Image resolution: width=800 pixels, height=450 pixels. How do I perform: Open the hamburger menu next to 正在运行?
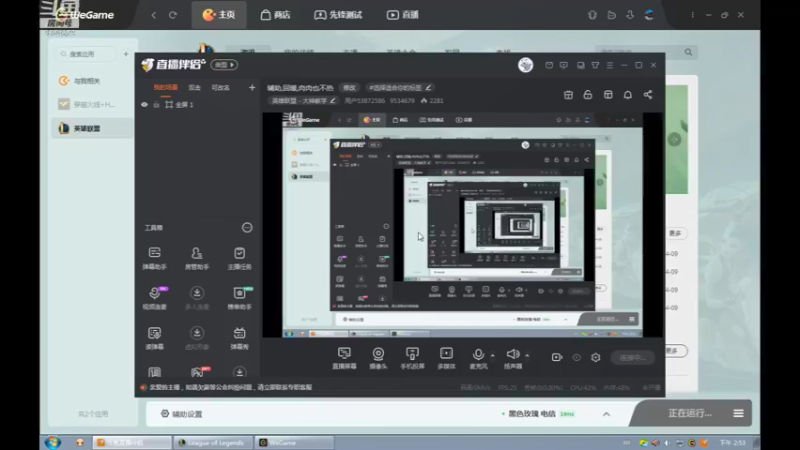tap(738, 413)
